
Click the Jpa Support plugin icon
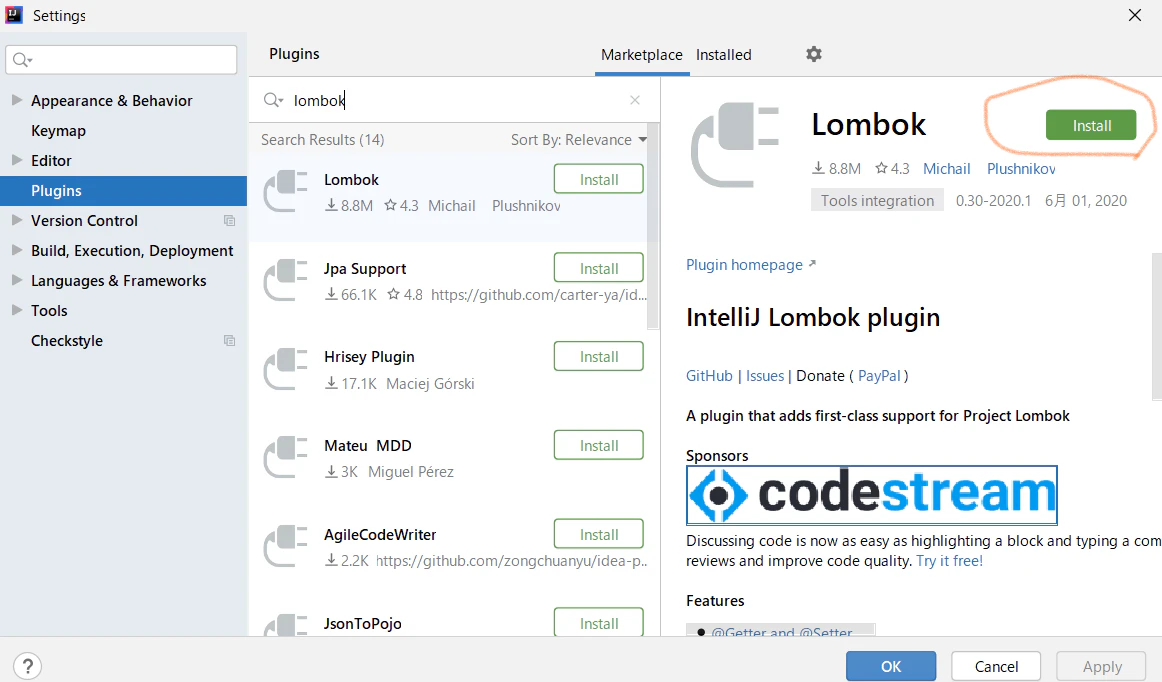pos(285,280)
